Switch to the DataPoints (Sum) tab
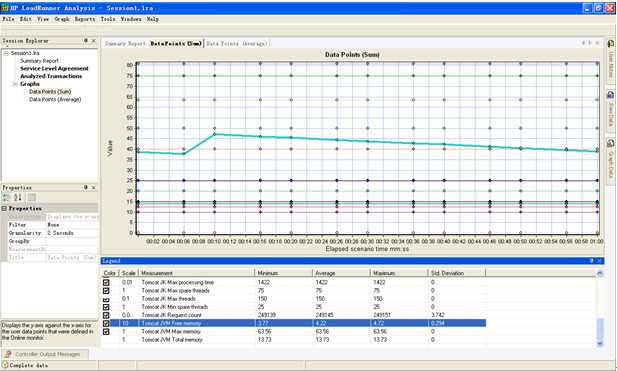Image resolution: width=617 pixels, height=371 pixels. 176,44
